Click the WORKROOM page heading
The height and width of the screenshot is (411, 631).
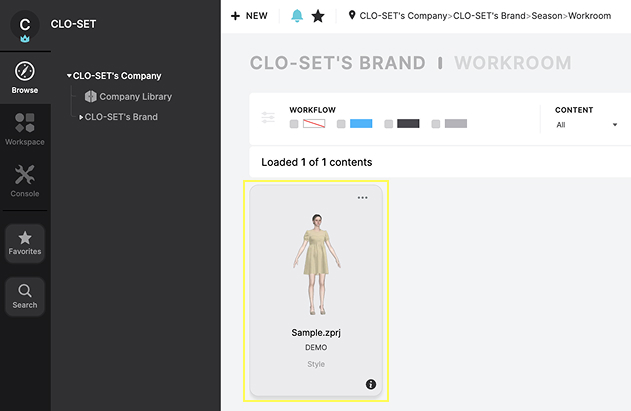click(513, 63)
